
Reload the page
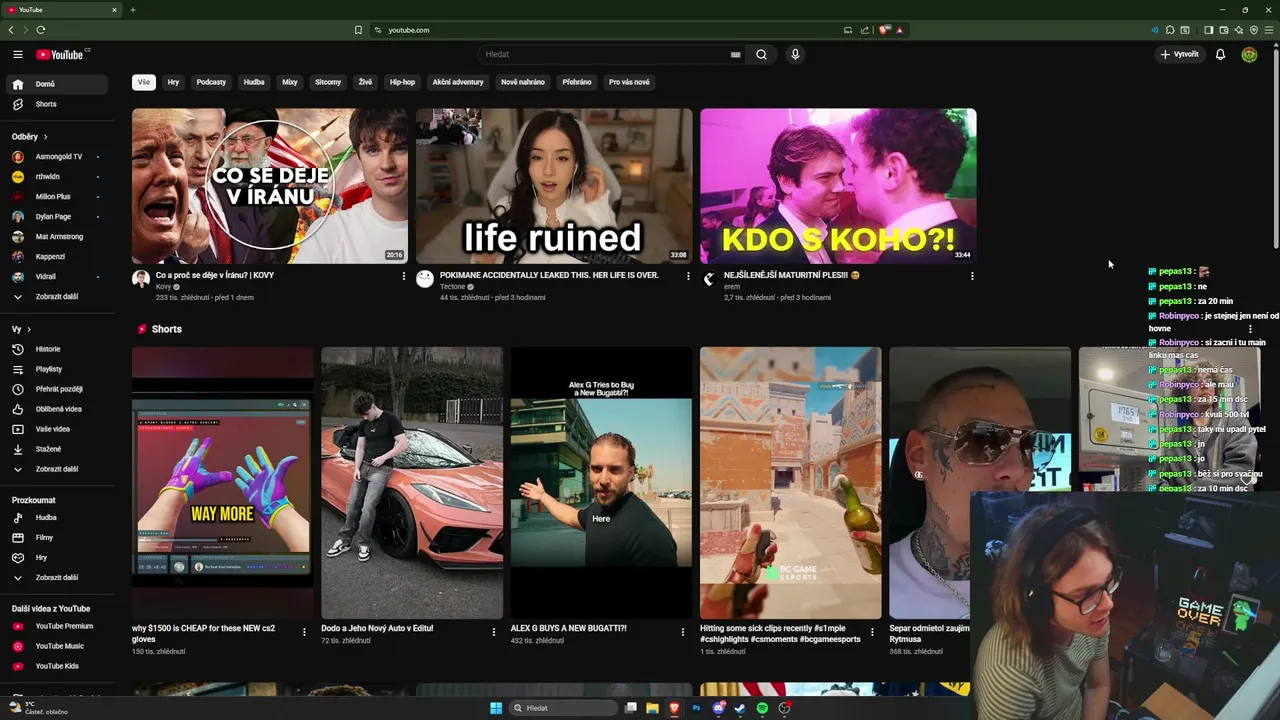pos(41,30)
